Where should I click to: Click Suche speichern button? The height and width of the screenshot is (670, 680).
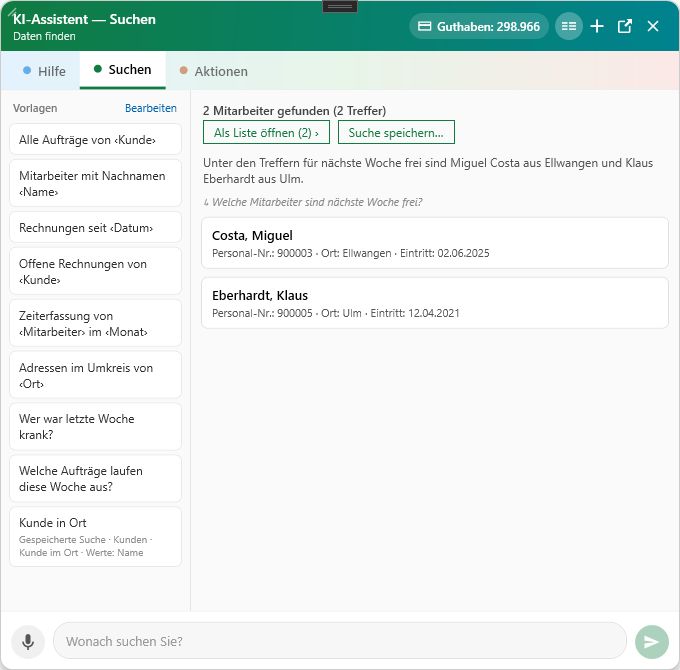pyautogui.click(x=396, y=132)
